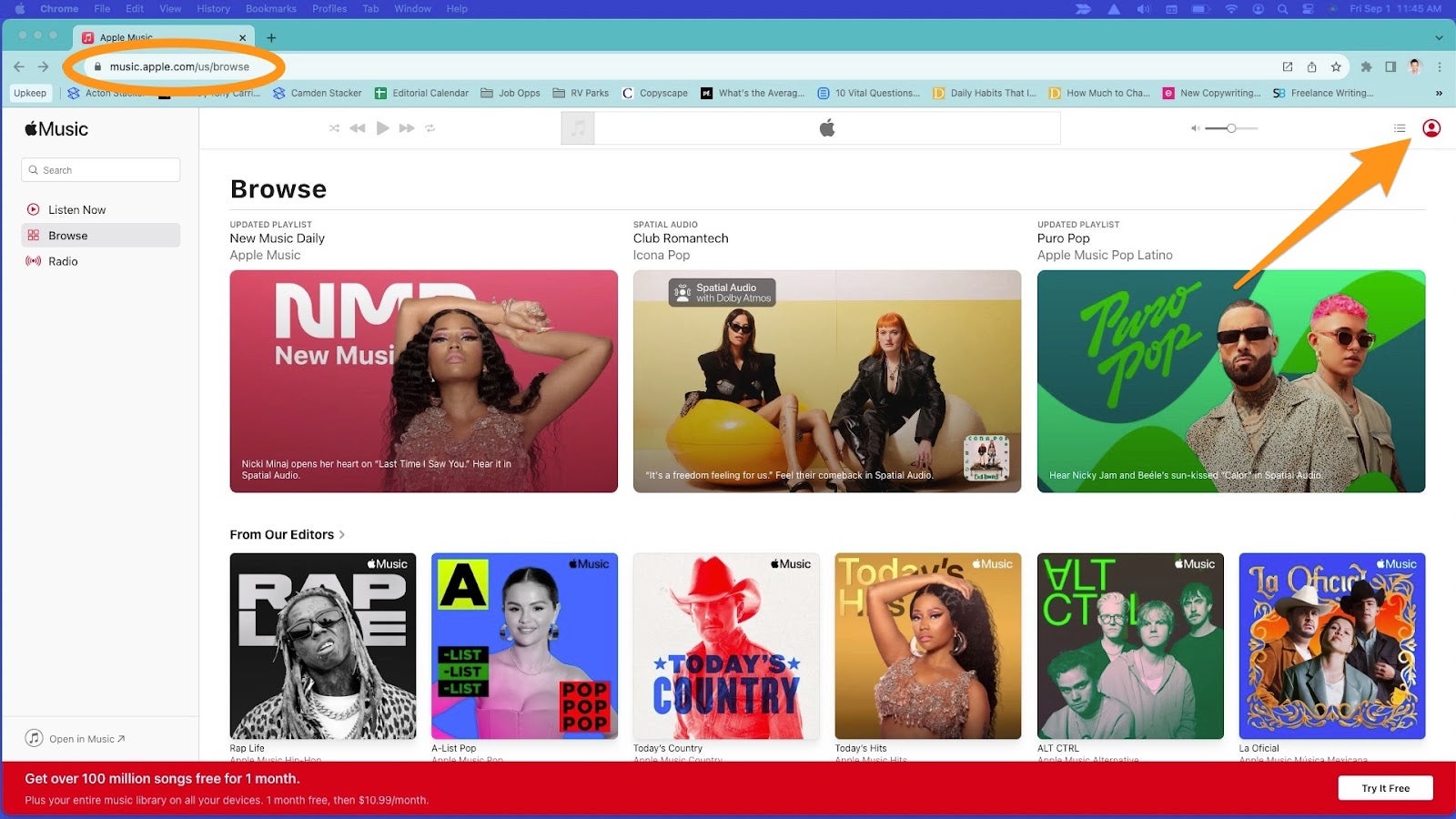Screen dimensions: 1456x819
Task: Open Listen Now in the sidebar
Action: tap(76, 209)
